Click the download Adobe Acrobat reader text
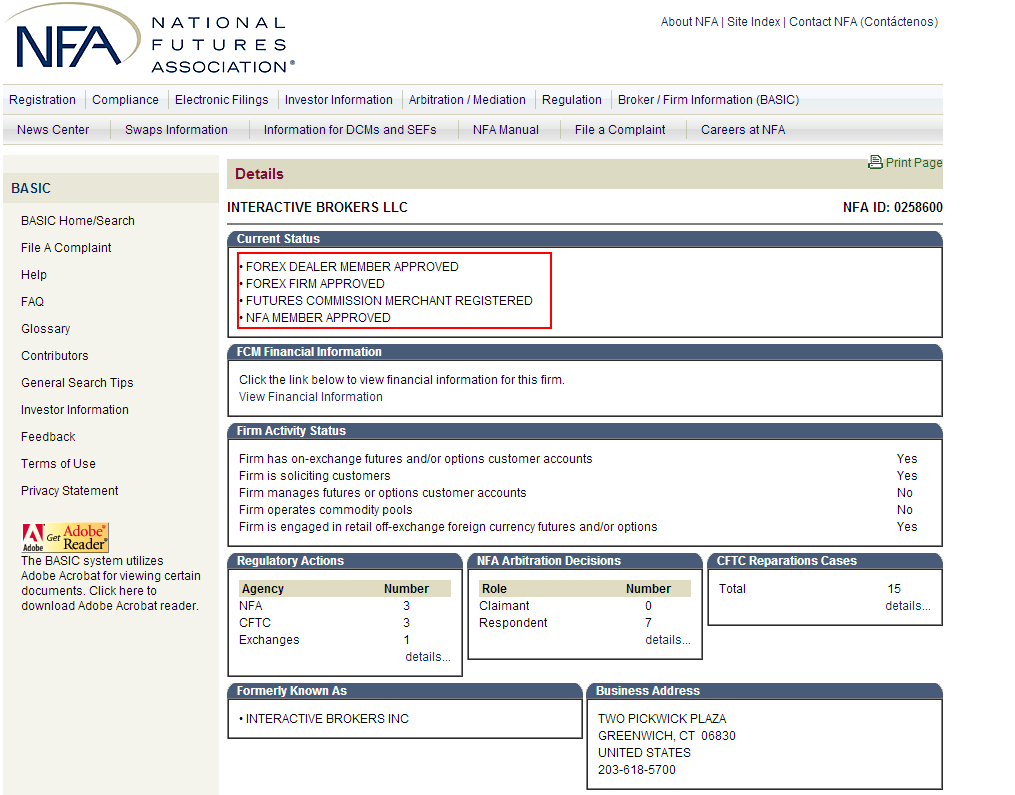The width and height of the screenshot is (1015, 795). point(109,606)
